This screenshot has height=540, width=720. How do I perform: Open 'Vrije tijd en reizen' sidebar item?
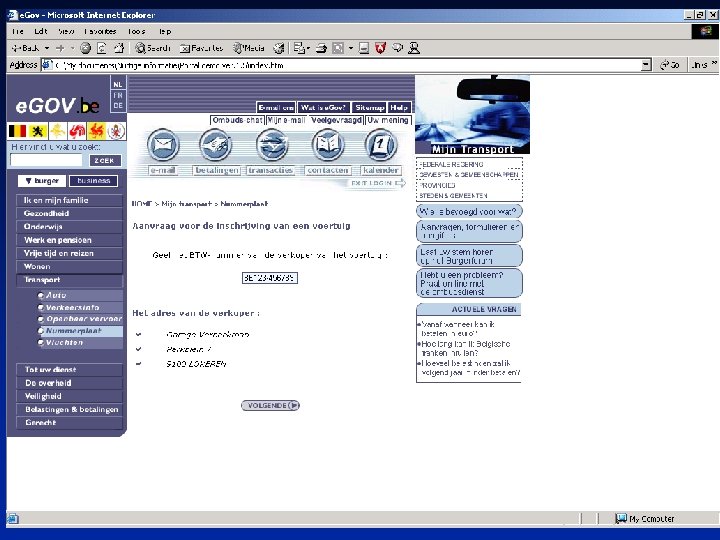pos(69,253)
